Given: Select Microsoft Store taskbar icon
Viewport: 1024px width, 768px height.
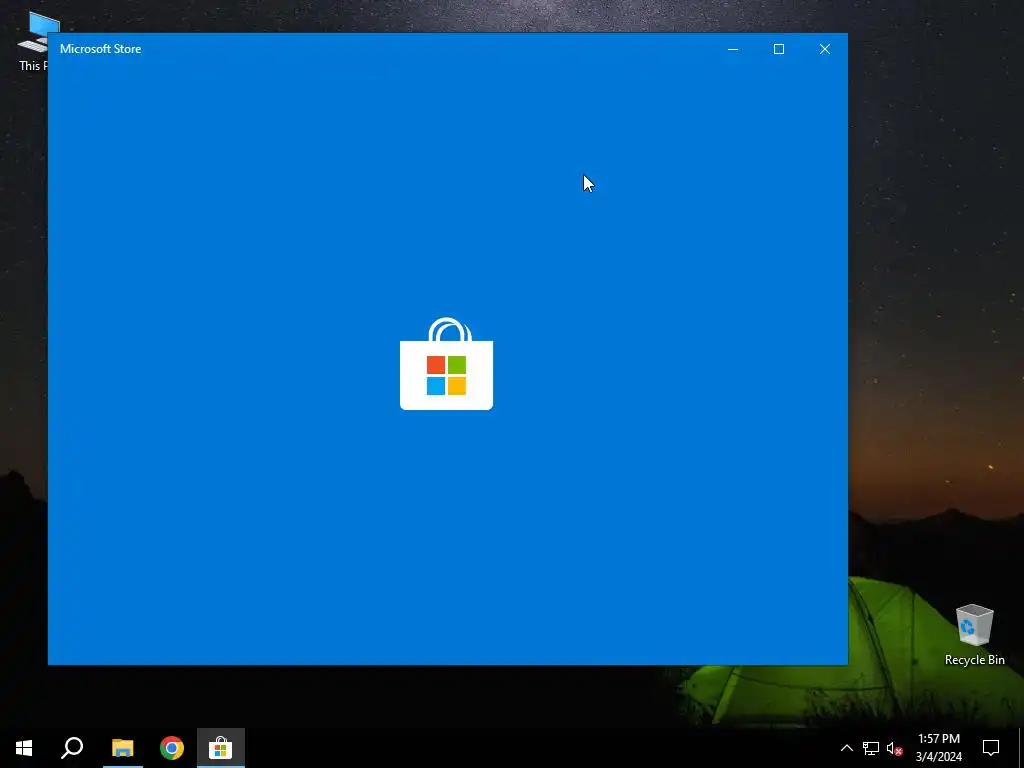Looking at the screenshot, I should (221, 748).
